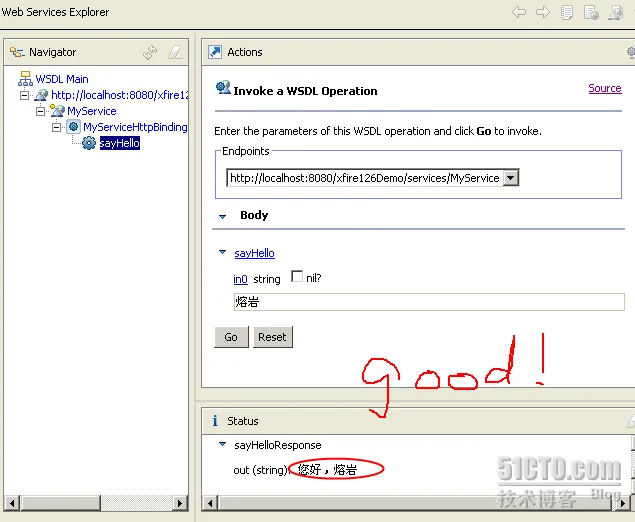Collapse the MyServiceHttpBinding tree node
Screen dimensions: 635x522
click(57, 127)
